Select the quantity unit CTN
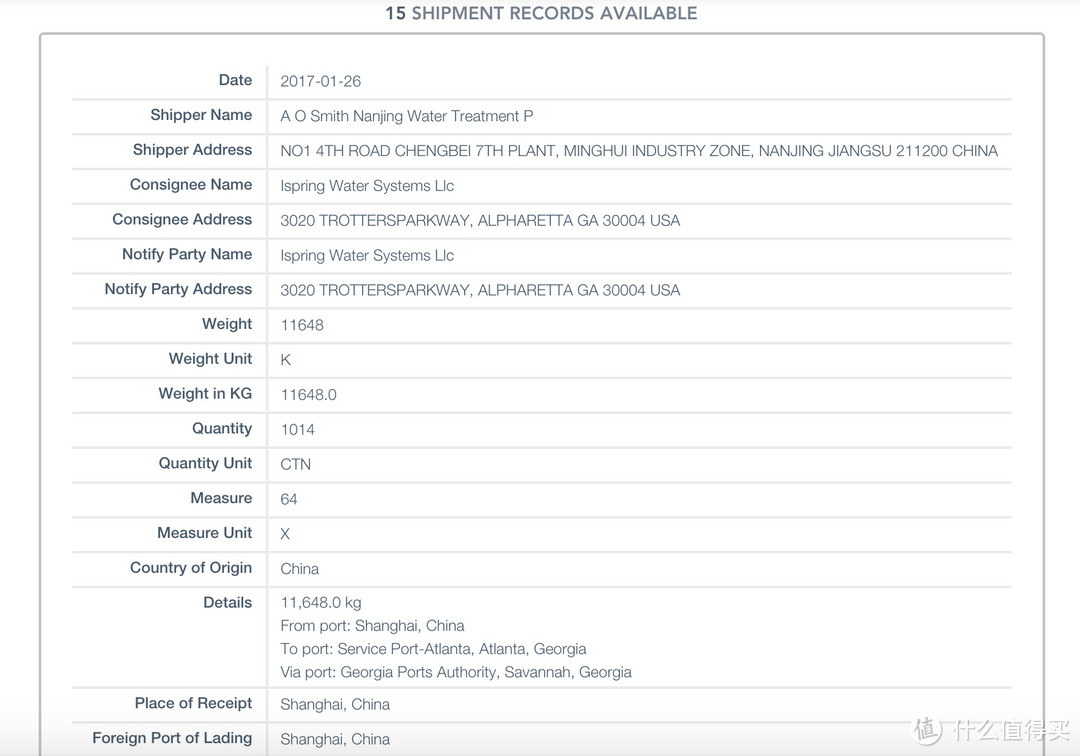The width and height of the screenshot is (1080, 756). tap(295, 464)
